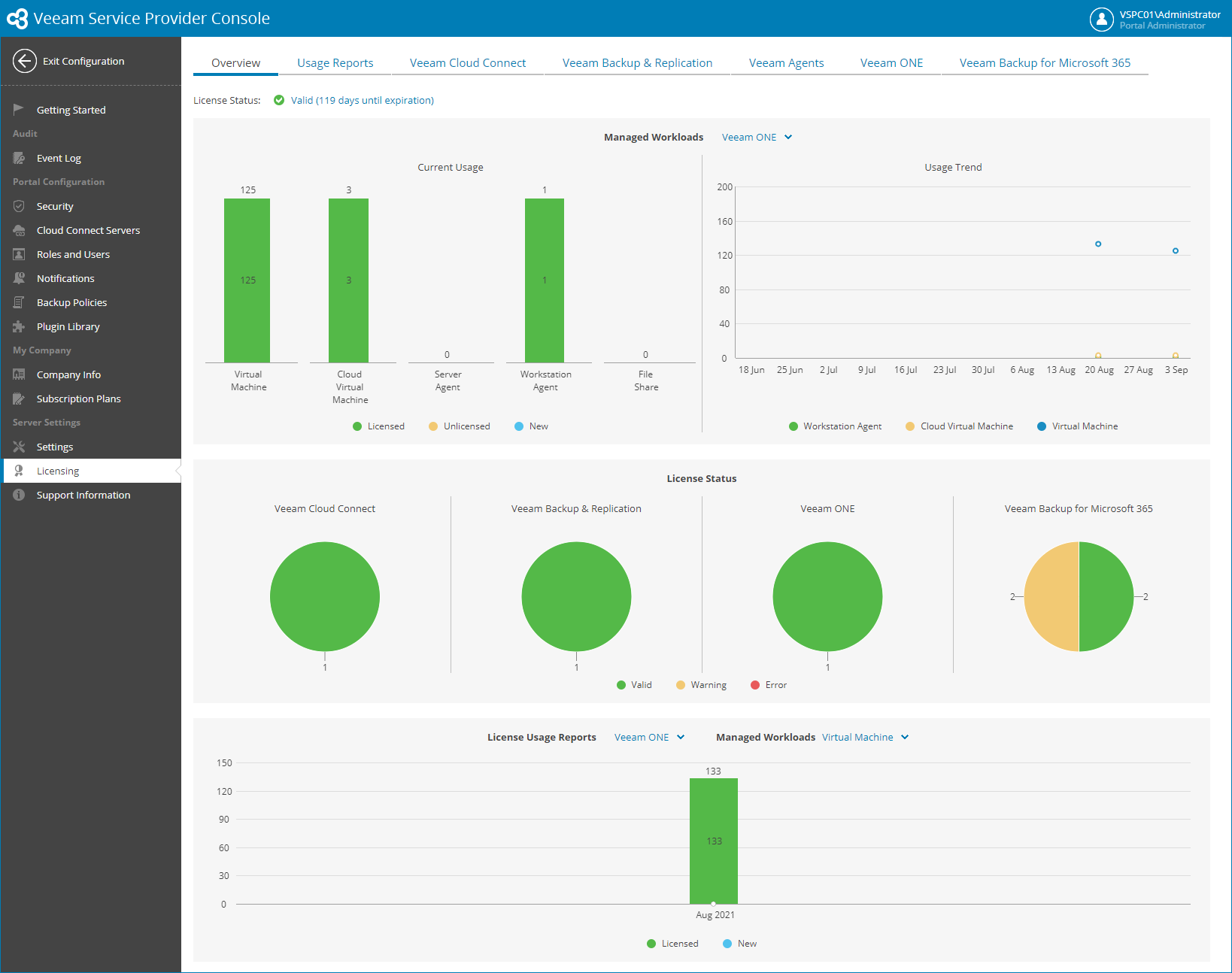The width and height of the screenshot is (1232, 973).
Task: Click the 20 Aug Virtual Machine trend point
Action: point(1098,244)
